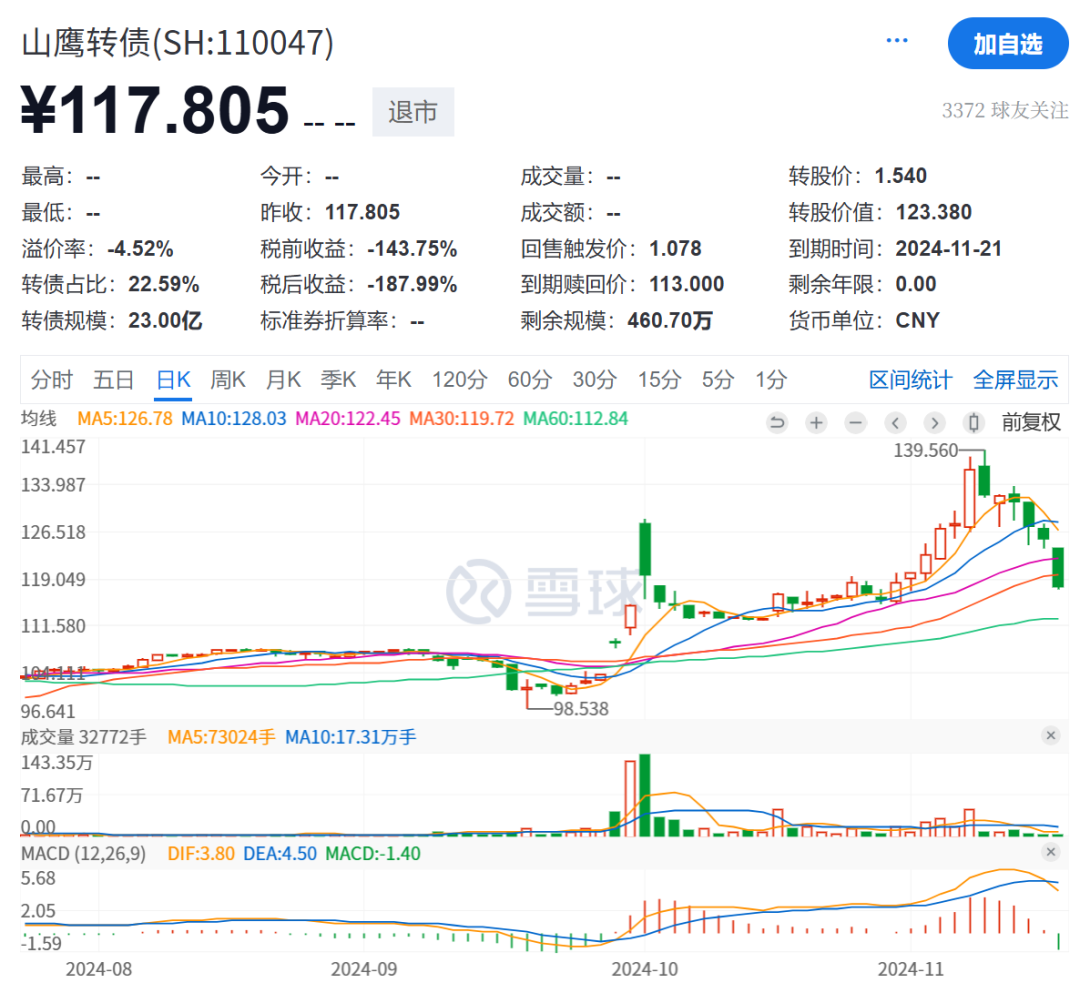
Task: Toggle the candlestick style icon
Action: [973, 422]
